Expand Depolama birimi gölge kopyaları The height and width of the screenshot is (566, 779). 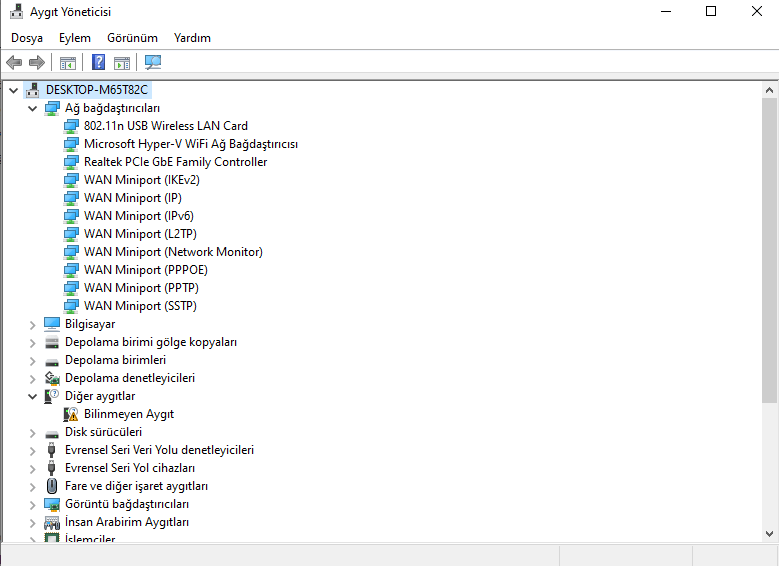tap(32, 343)
